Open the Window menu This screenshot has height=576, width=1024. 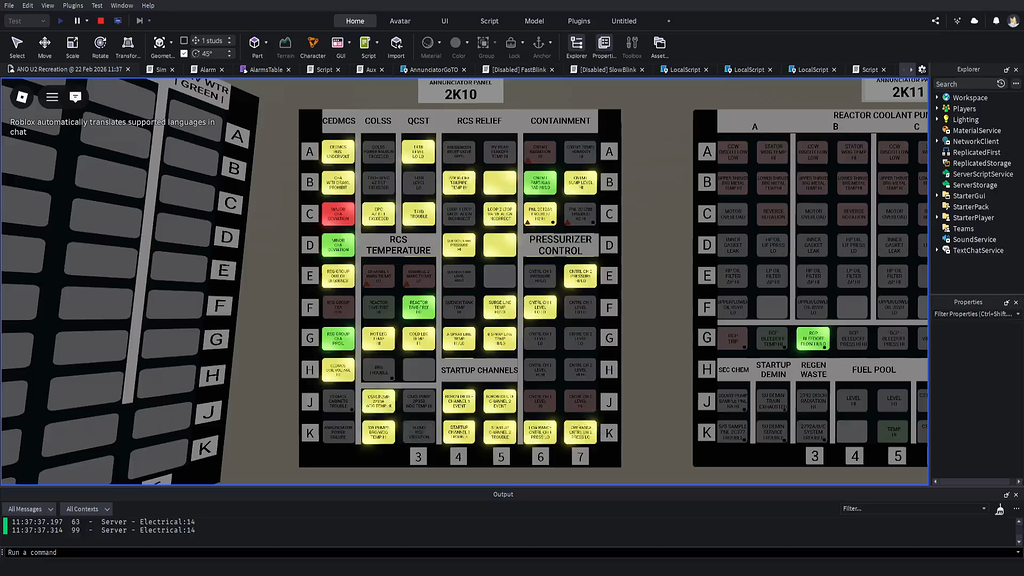(x=121, y=5)
